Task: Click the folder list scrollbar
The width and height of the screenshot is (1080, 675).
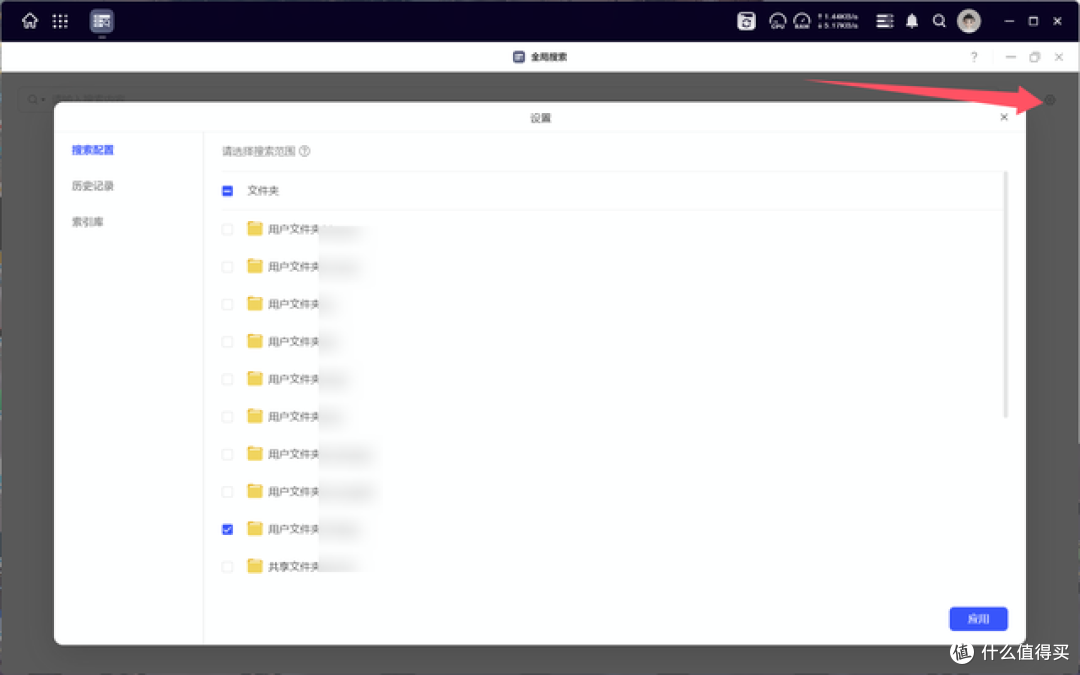Action: click(1006, 294)
